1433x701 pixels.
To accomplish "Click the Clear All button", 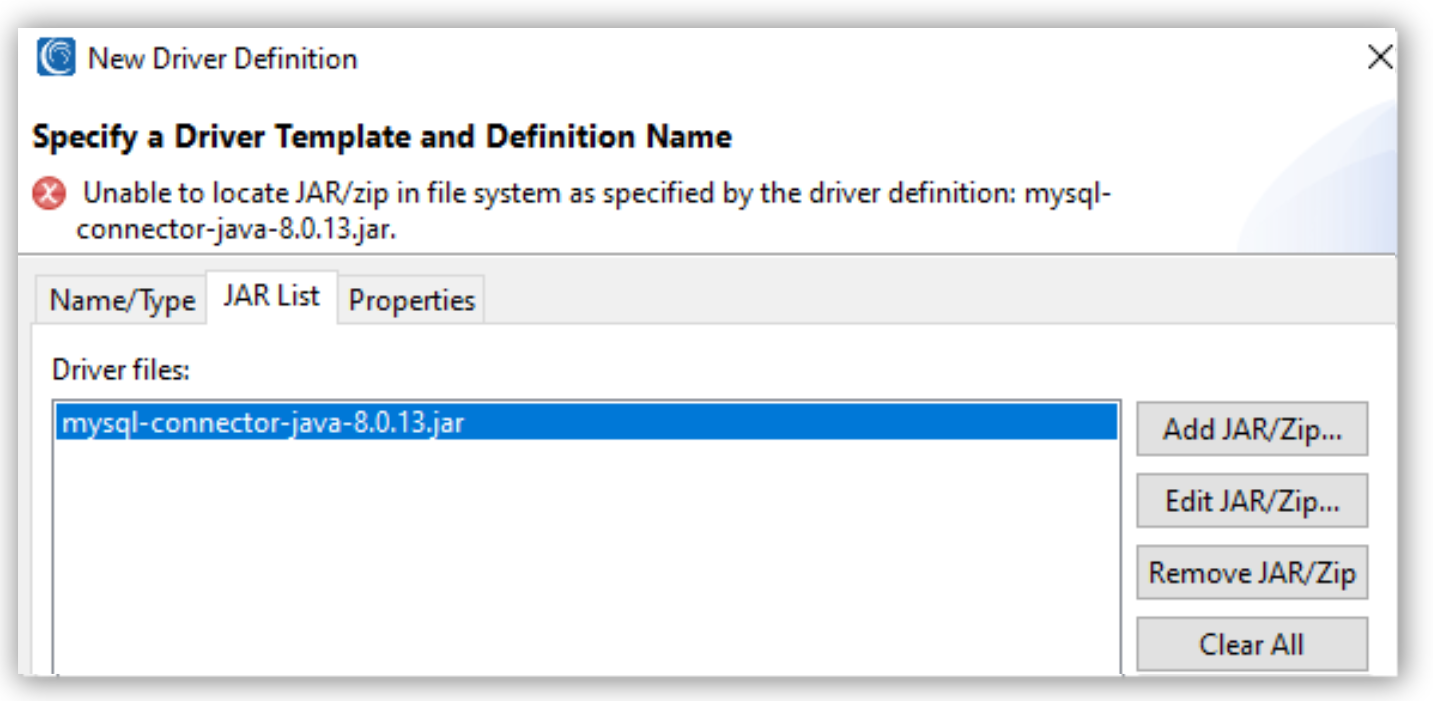I will point(1251,645).
